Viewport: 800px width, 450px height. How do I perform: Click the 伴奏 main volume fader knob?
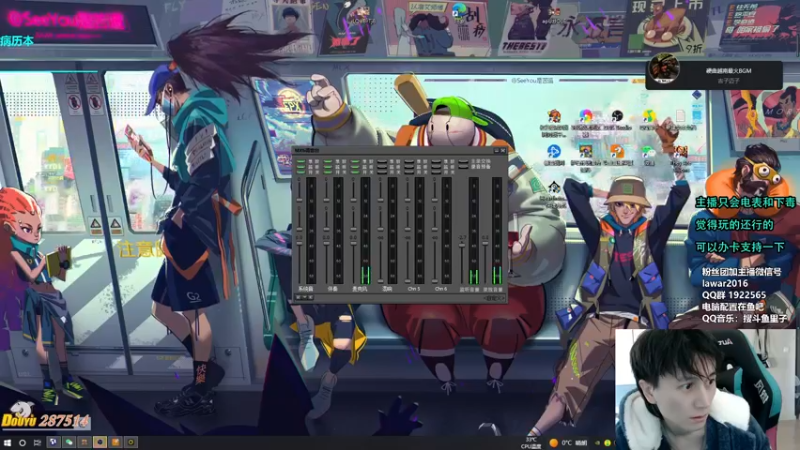[327, 243]
